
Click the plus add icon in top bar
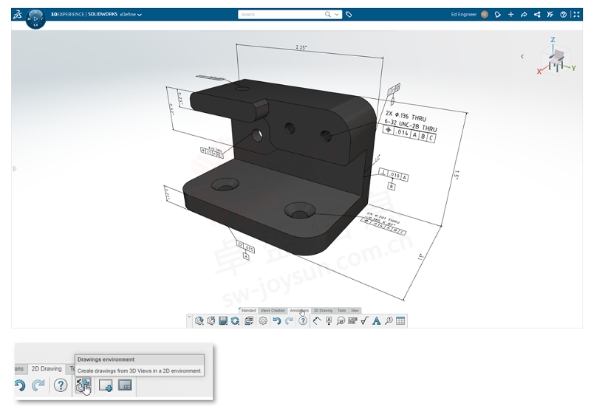point(511,14)
